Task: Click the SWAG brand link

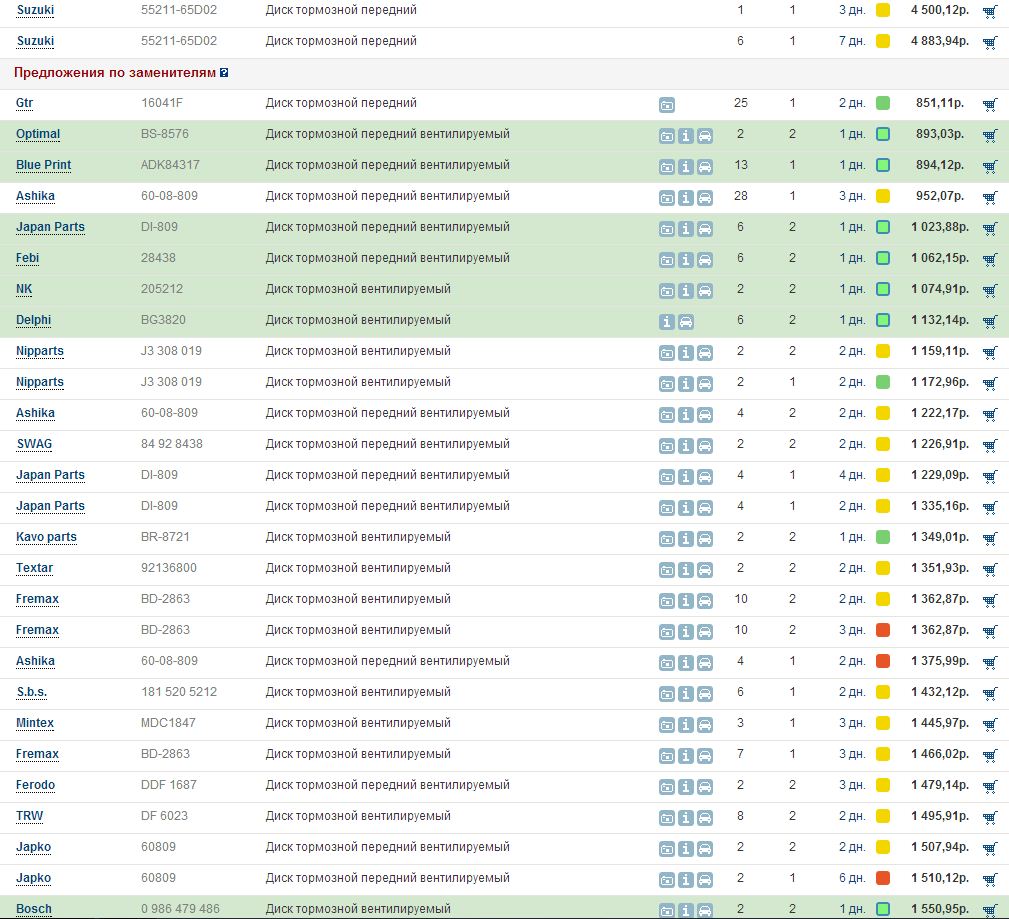Action: pos(34,444)
